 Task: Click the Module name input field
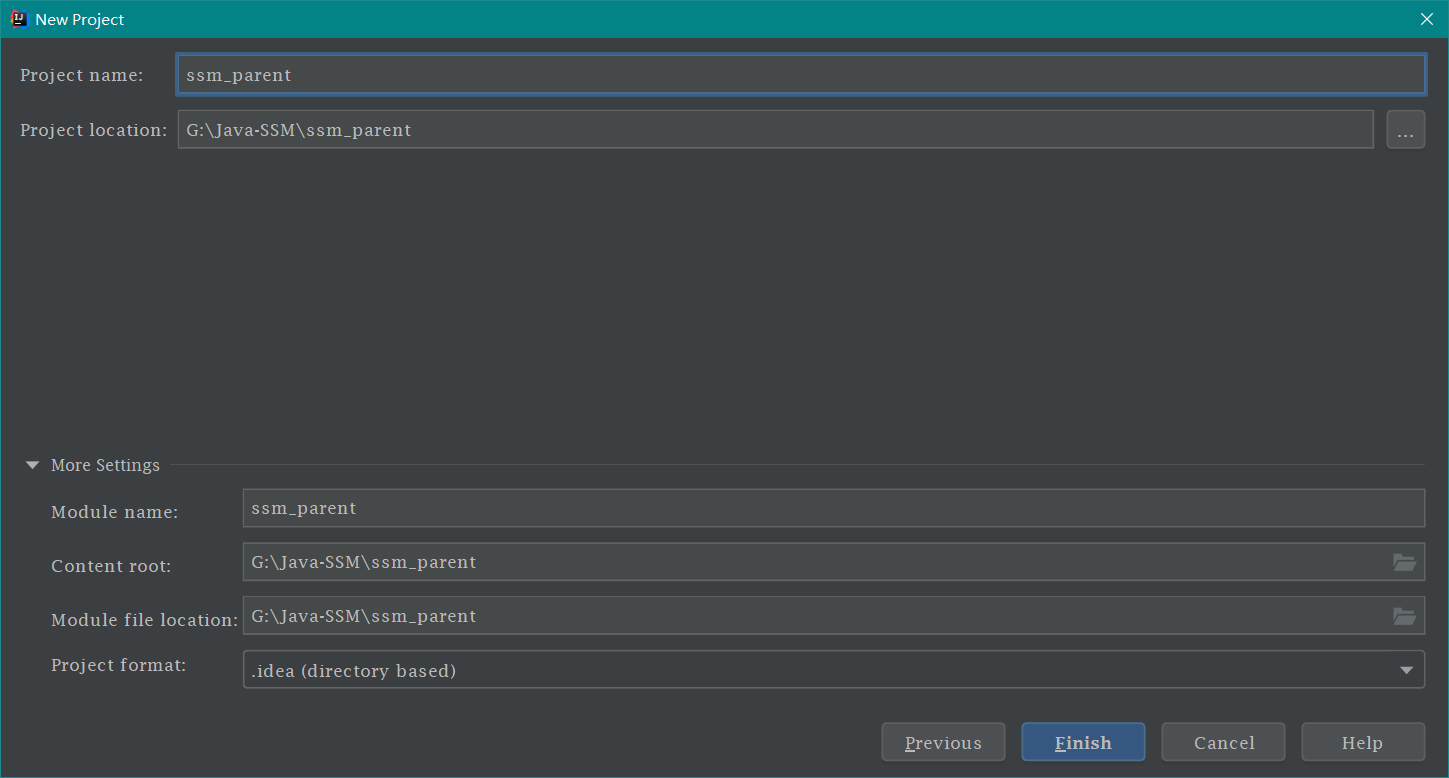click(x=833, y=508)
